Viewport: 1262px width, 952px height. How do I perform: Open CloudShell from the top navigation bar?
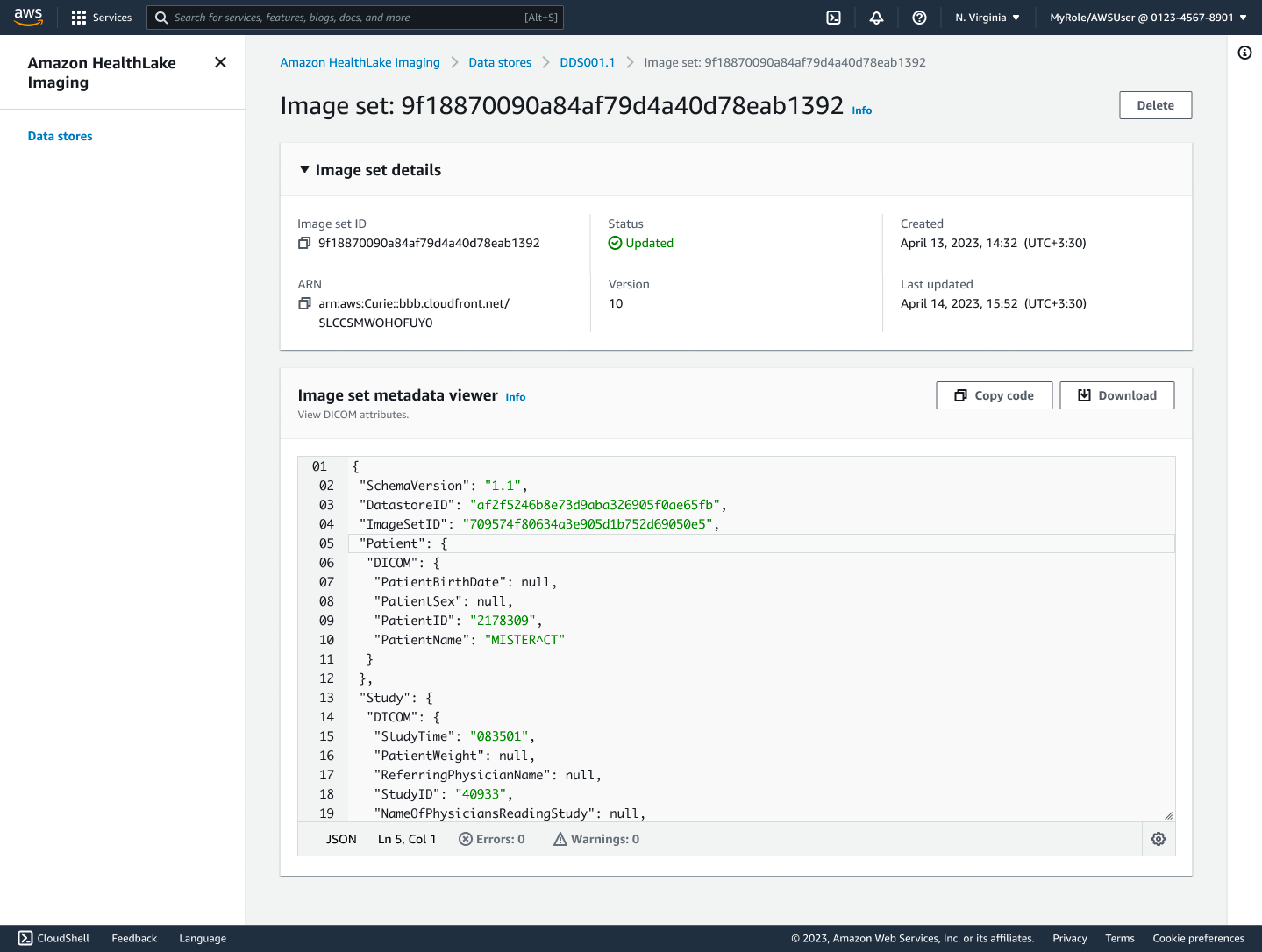(x=833, y=18)
